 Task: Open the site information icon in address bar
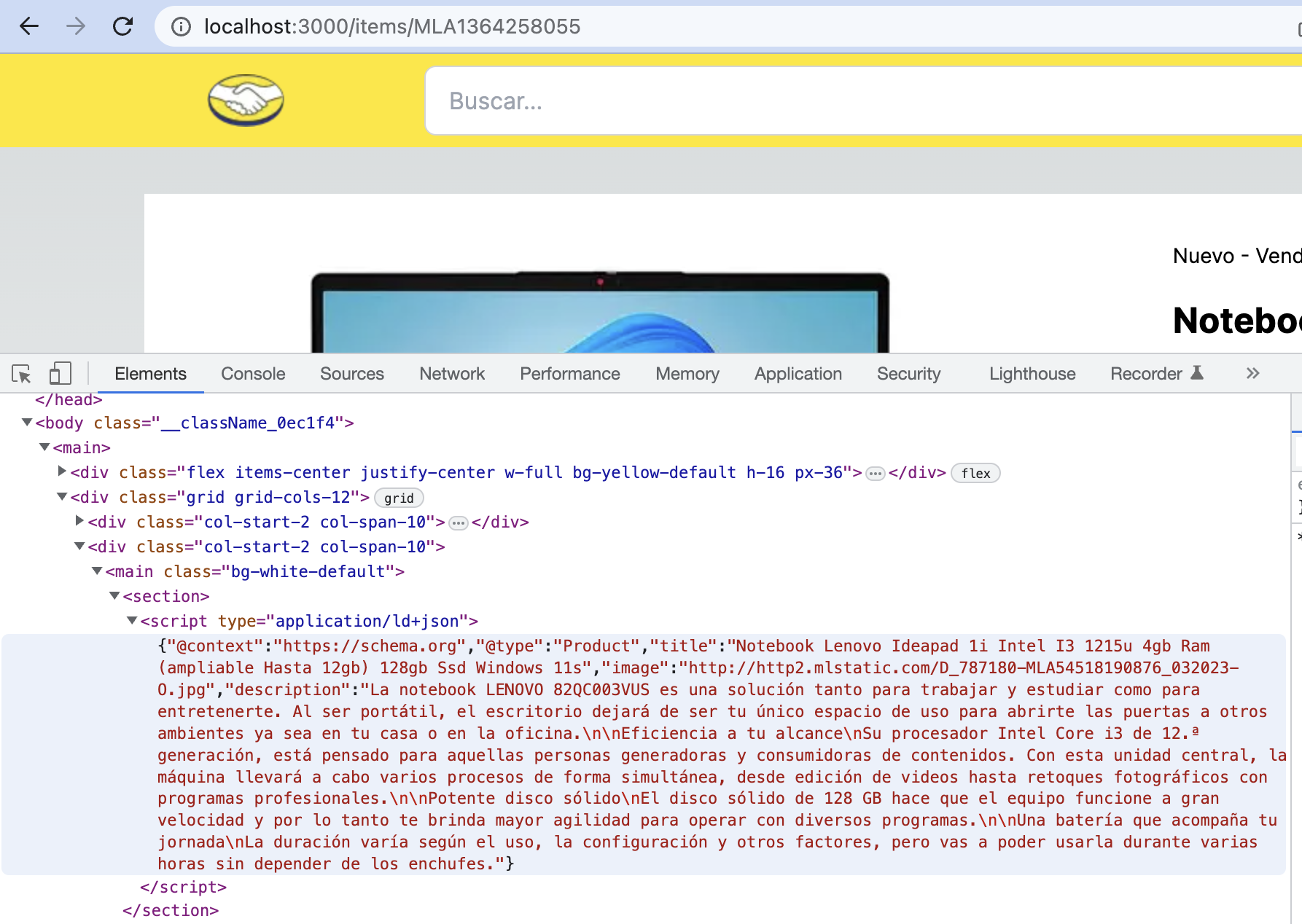tap(181, 27)
